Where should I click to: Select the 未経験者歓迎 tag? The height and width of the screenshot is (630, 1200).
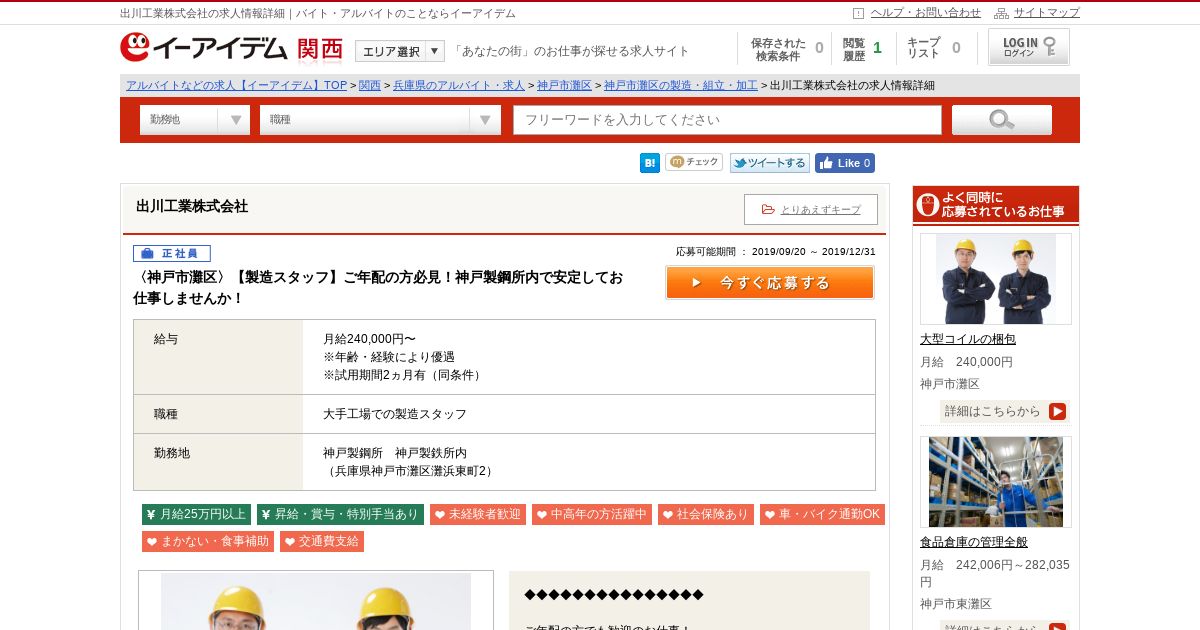478,514
